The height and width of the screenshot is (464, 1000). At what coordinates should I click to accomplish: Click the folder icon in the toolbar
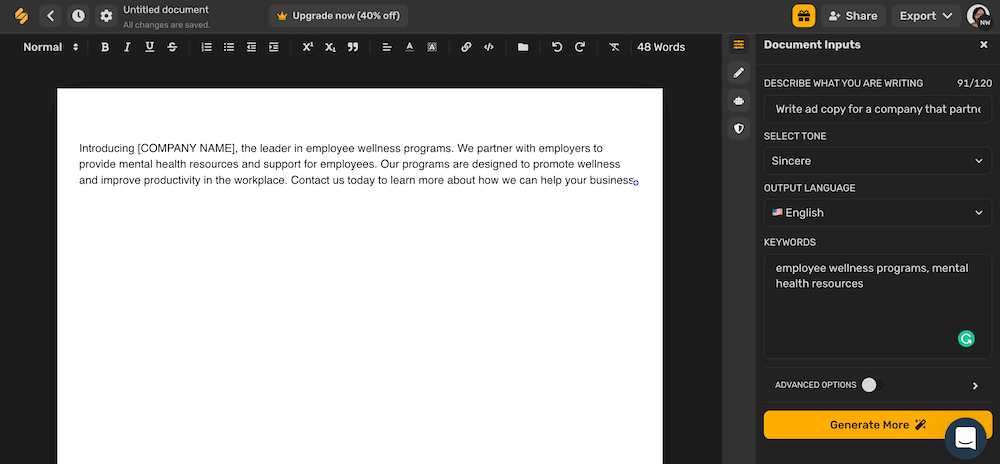click(523, 47)
